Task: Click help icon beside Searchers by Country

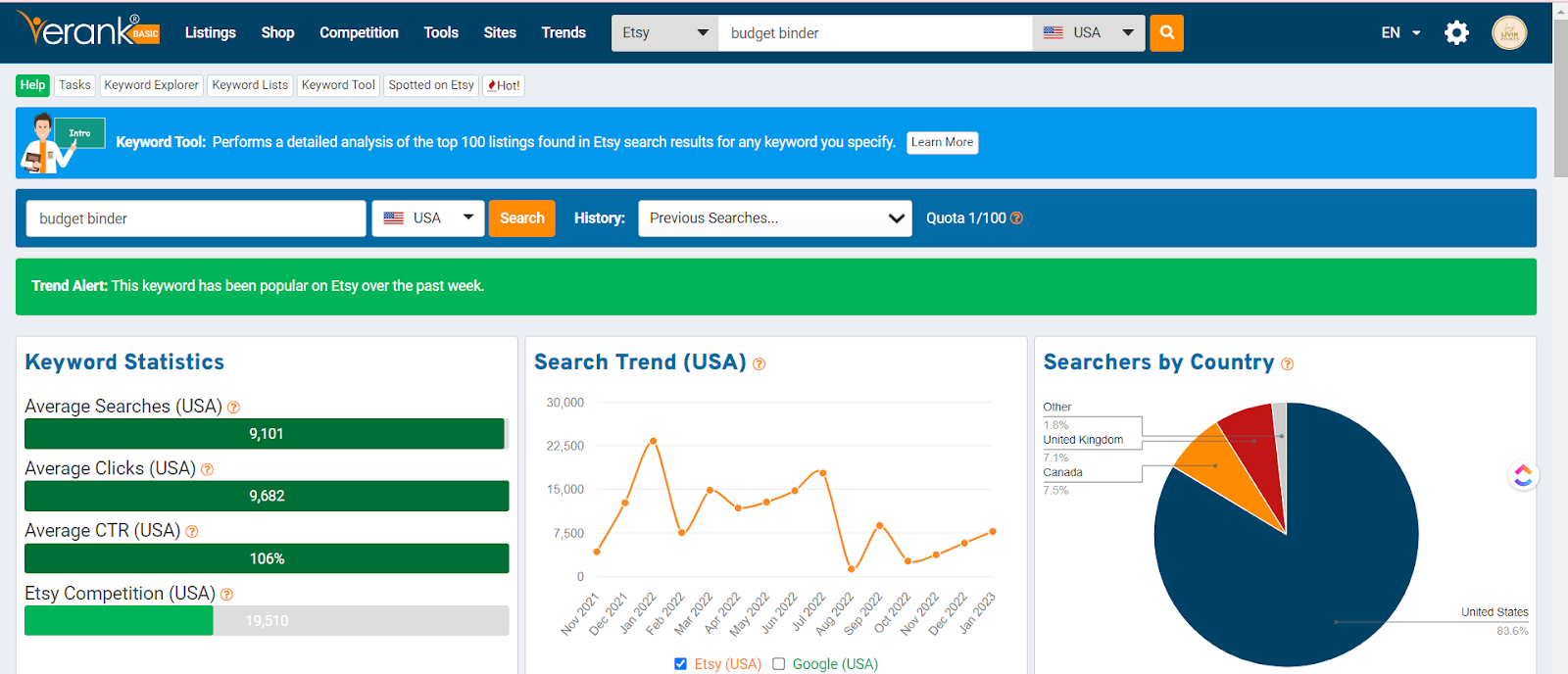Action: pyautogui.click(x=1287, y=364)
